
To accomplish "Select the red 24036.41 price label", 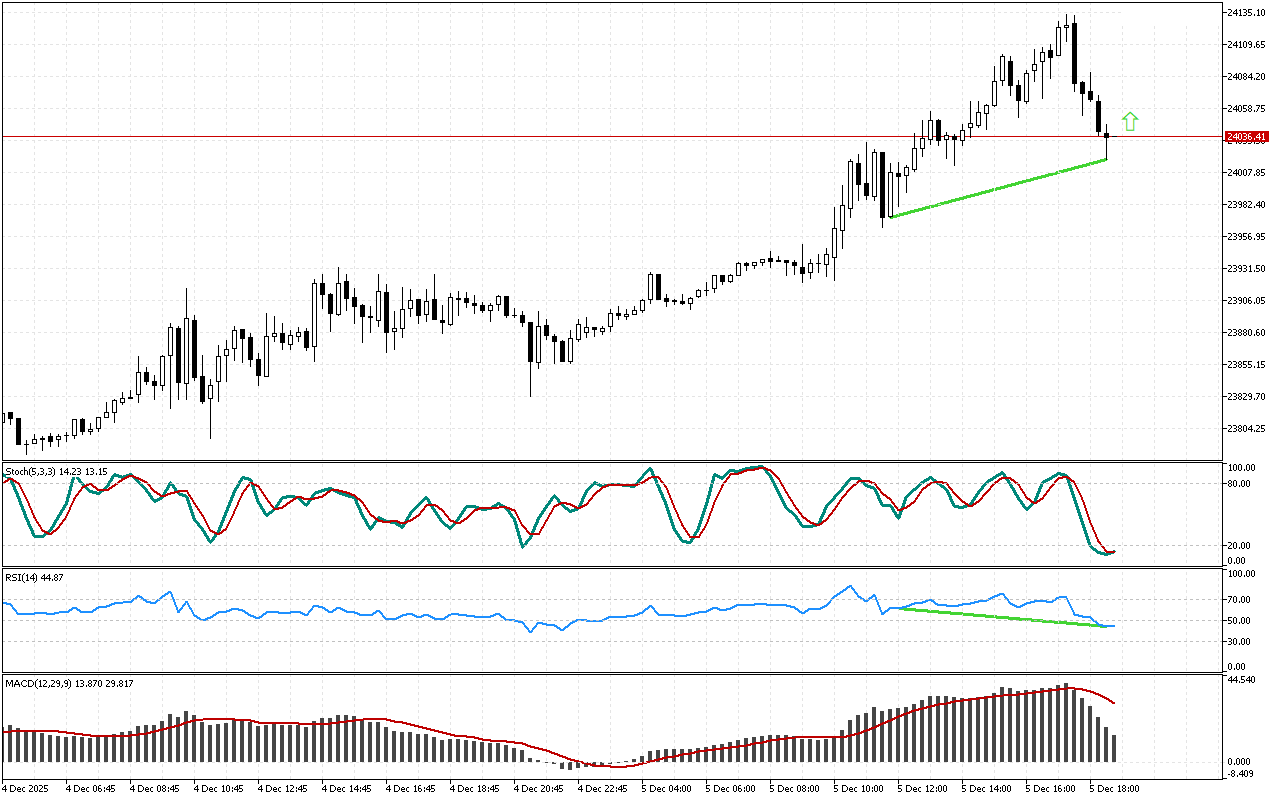I will coord(1246,136).
